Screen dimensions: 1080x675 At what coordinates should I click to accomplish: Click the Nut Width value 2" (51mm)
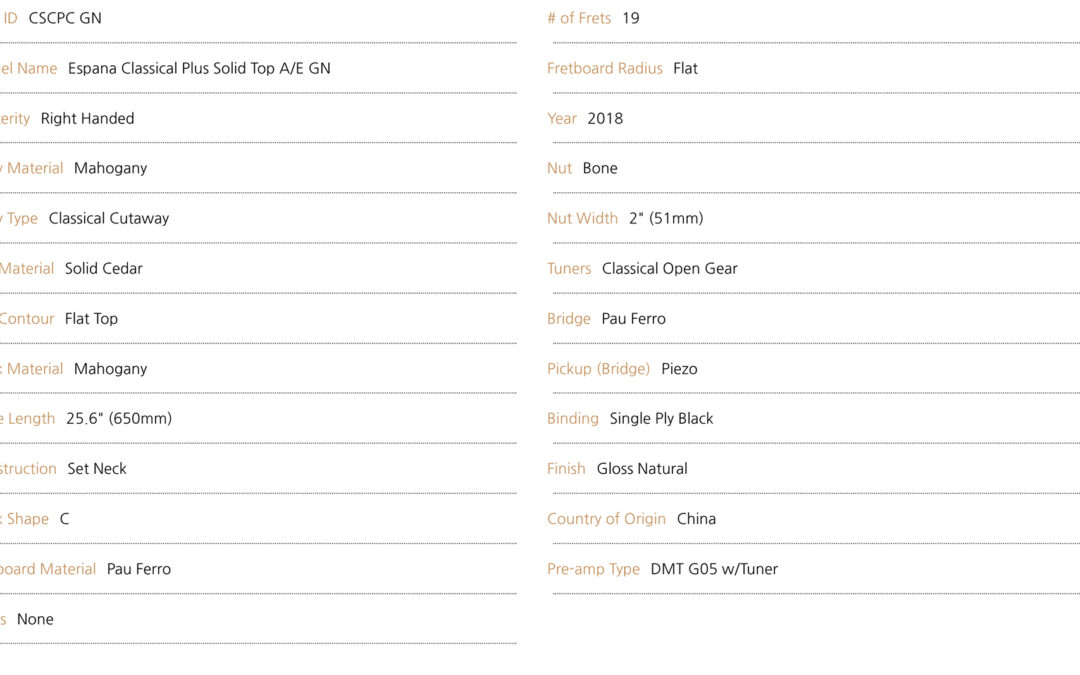[666, 218]
